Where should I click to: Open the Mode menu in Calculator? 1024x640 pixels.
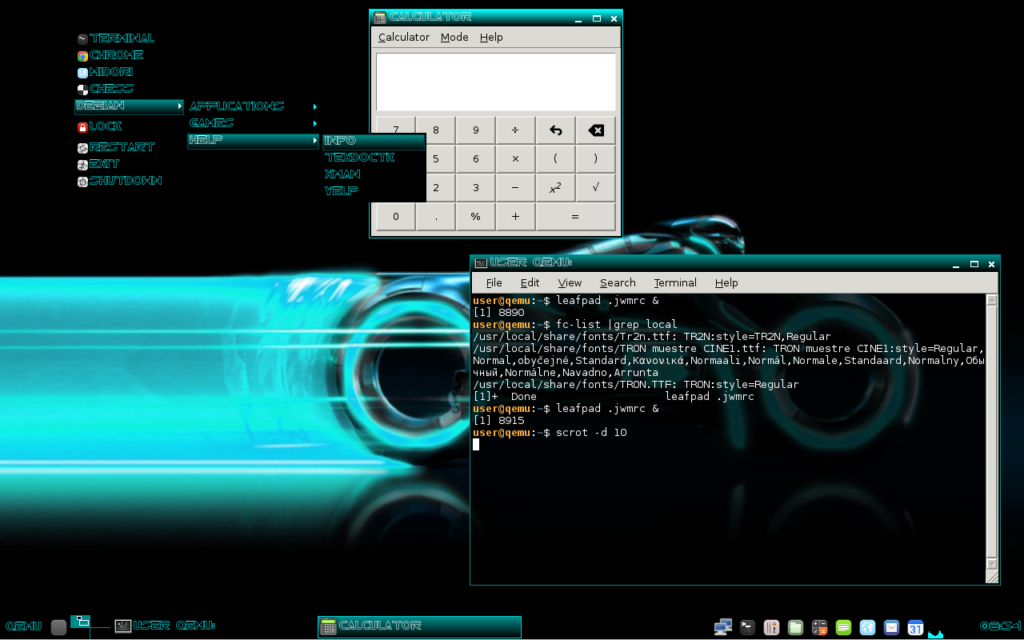click(x=454, y=37)
